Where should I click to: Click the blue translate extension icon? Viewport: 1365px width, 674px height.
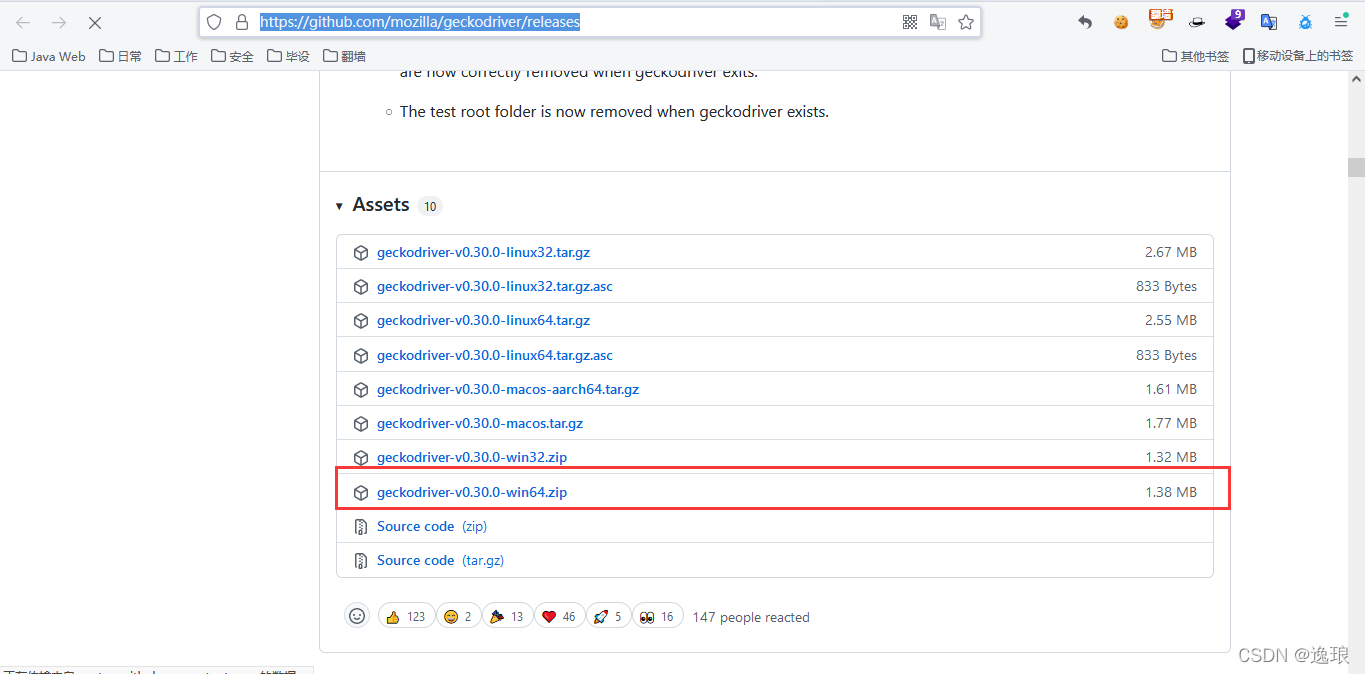1269,22
